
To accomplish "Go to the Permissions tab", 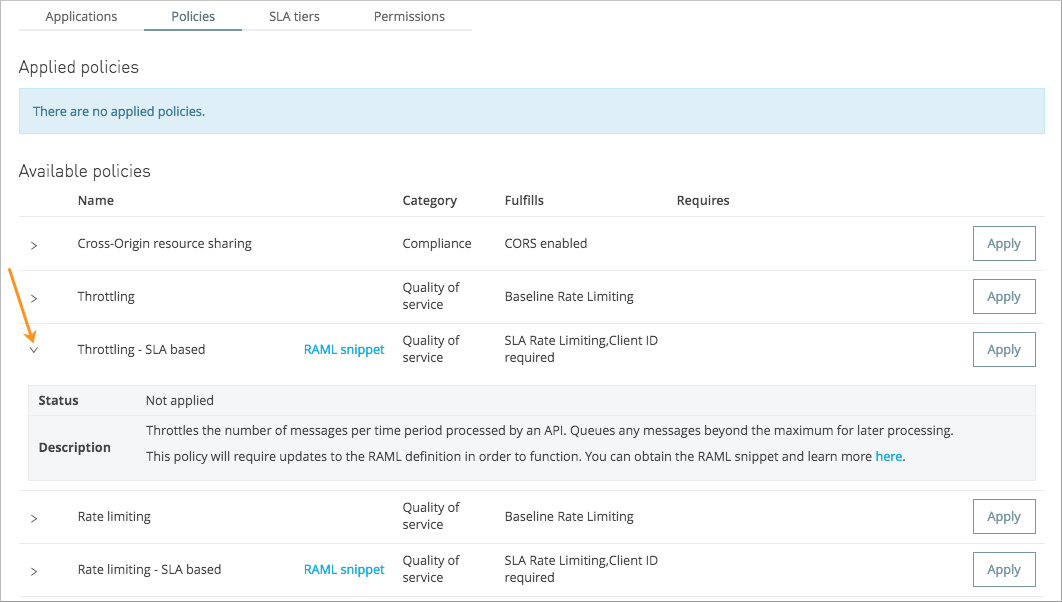I will pos(409,16).
